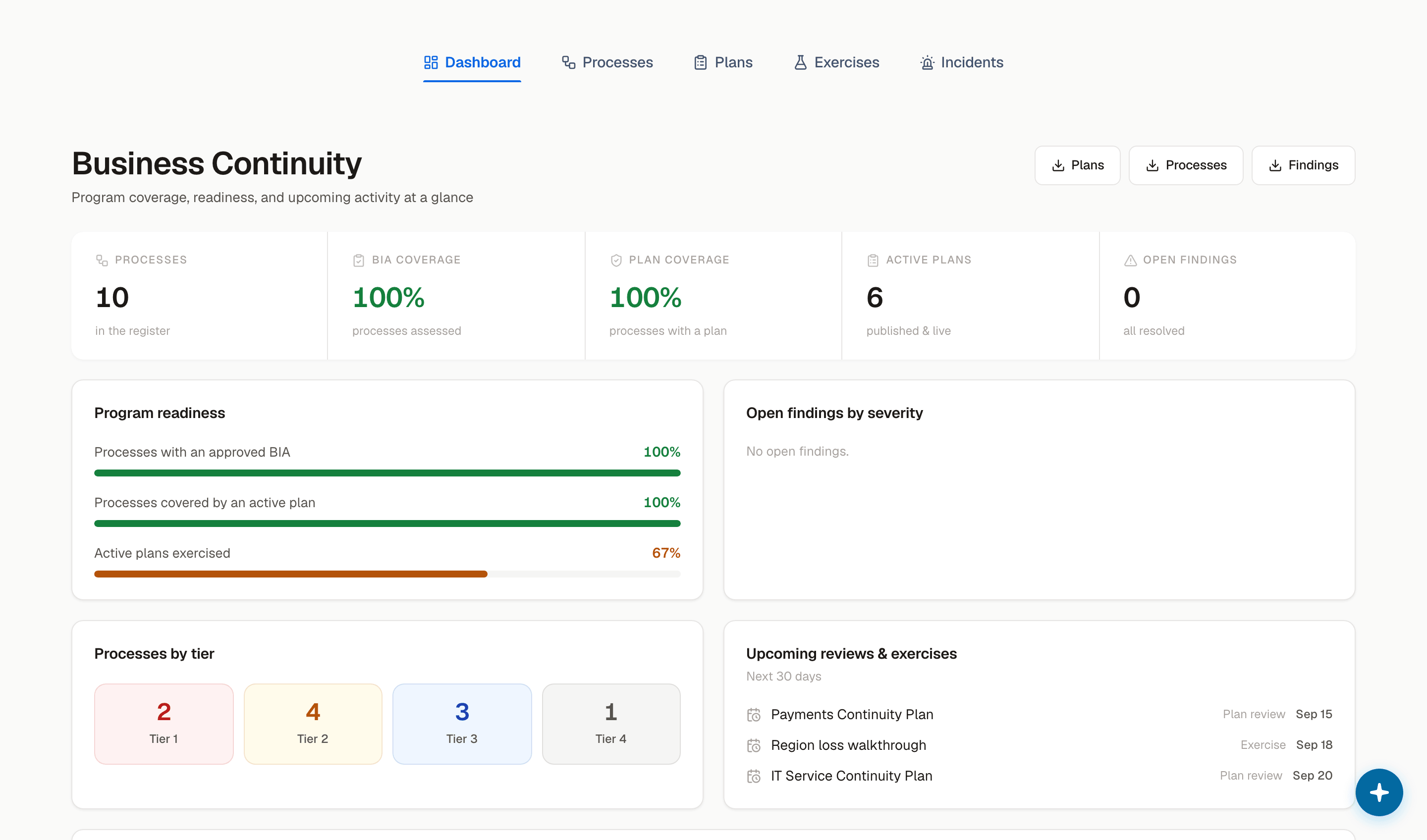Click the download icon in Processes button
This screenshot has height=840, width=1427.
tap(1153, 165)
